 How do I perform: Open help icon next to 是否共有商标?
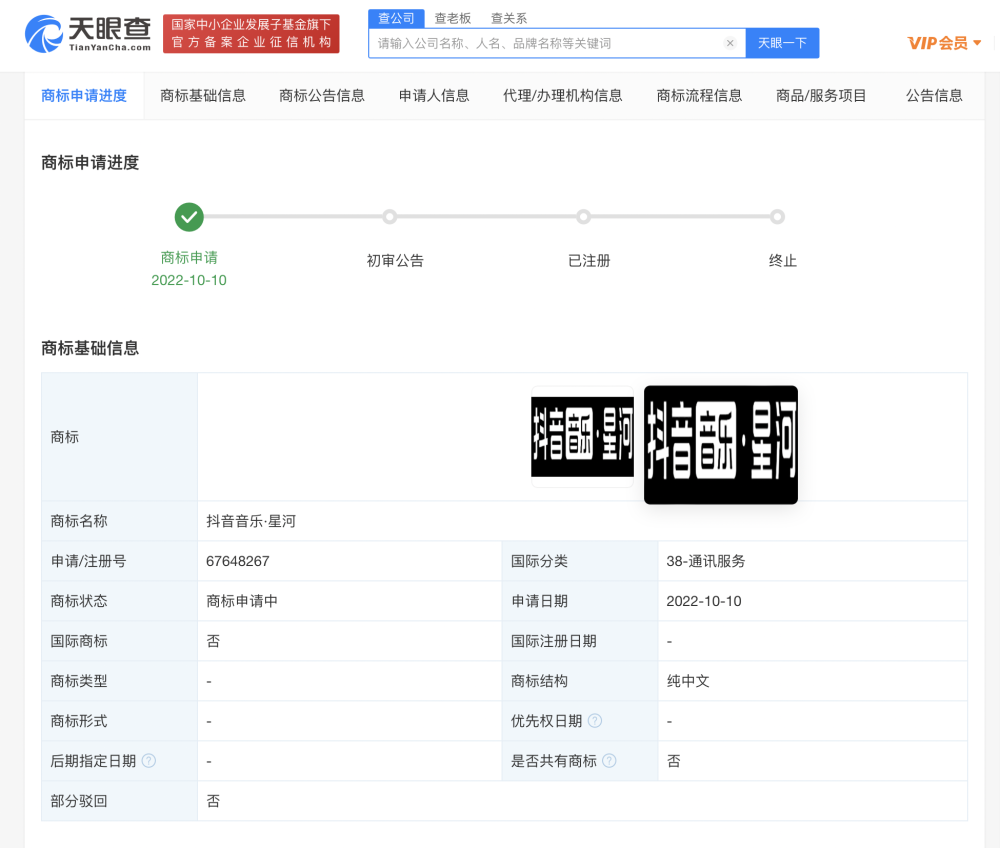(609, 761)
